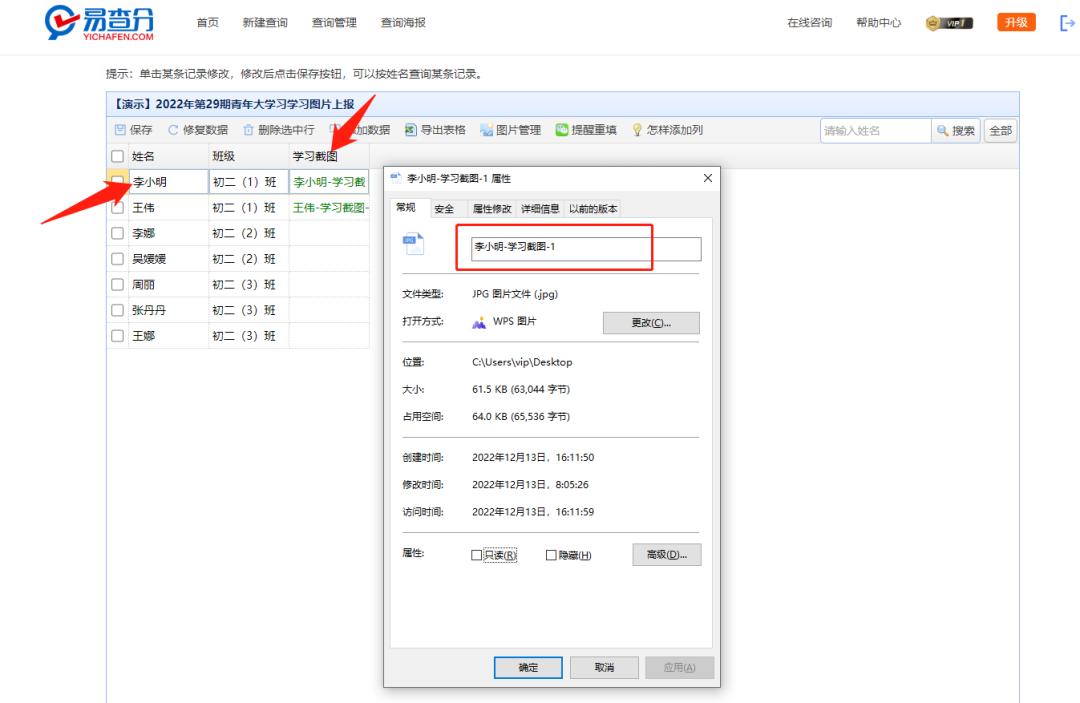Click the 确定 confirm button
Viewport: 1080px width, 703px height.
[529, 667]
